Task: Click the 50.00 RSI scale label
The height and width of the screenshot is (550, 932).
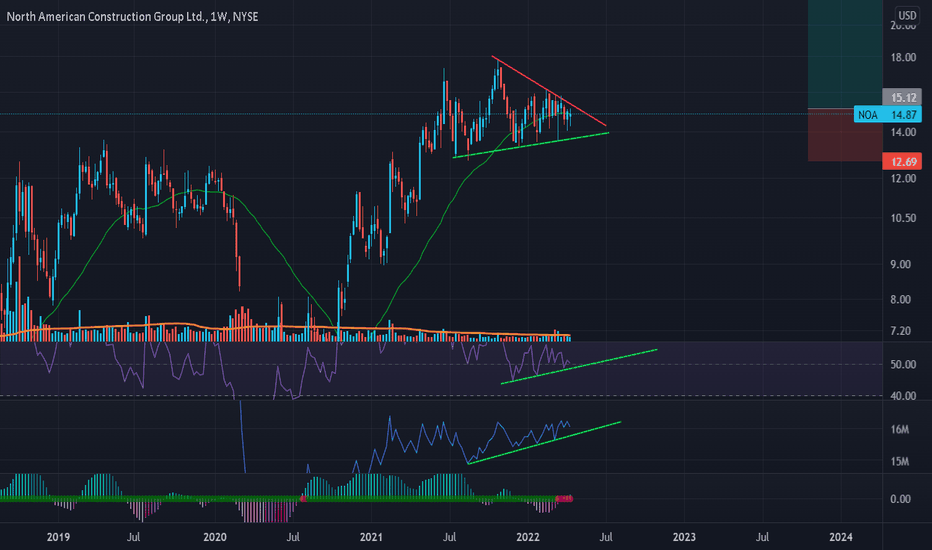Action: click(x=903, y=364)
